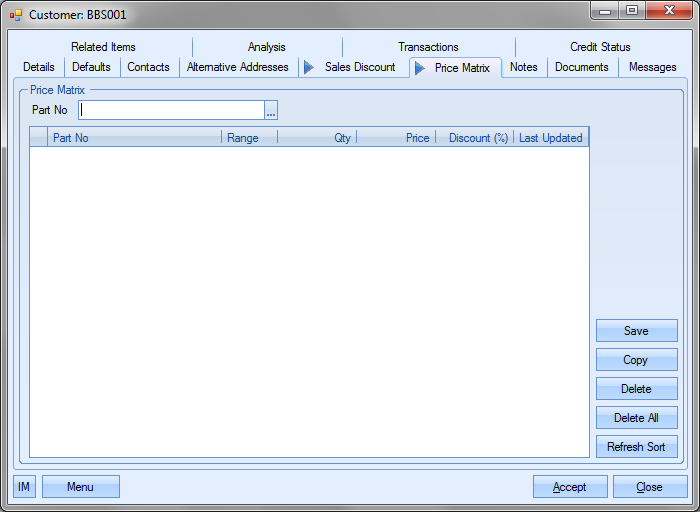Maximize the Customer BBS001 window

click(632, 11)
